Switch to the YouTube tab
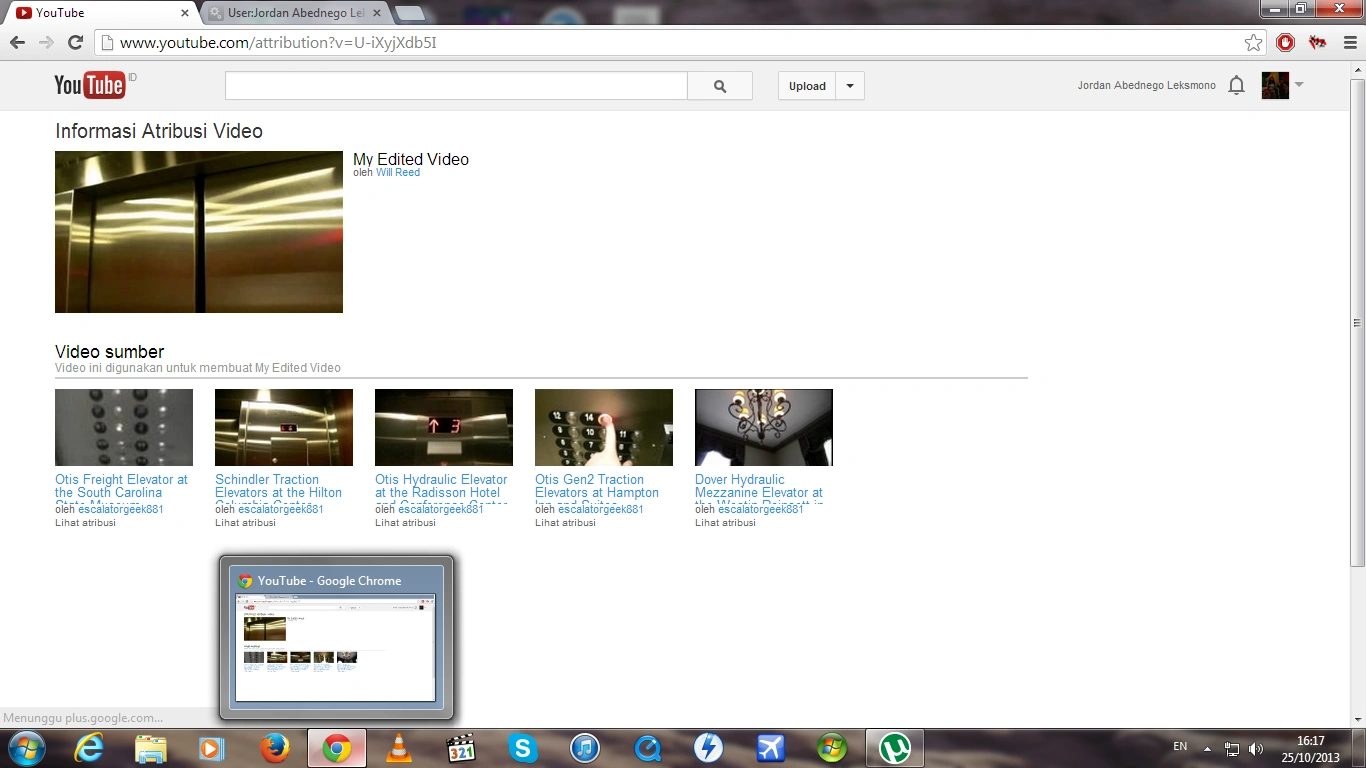Image resolution: width=1366 pixels, height=768 pixels. (100, 13)
